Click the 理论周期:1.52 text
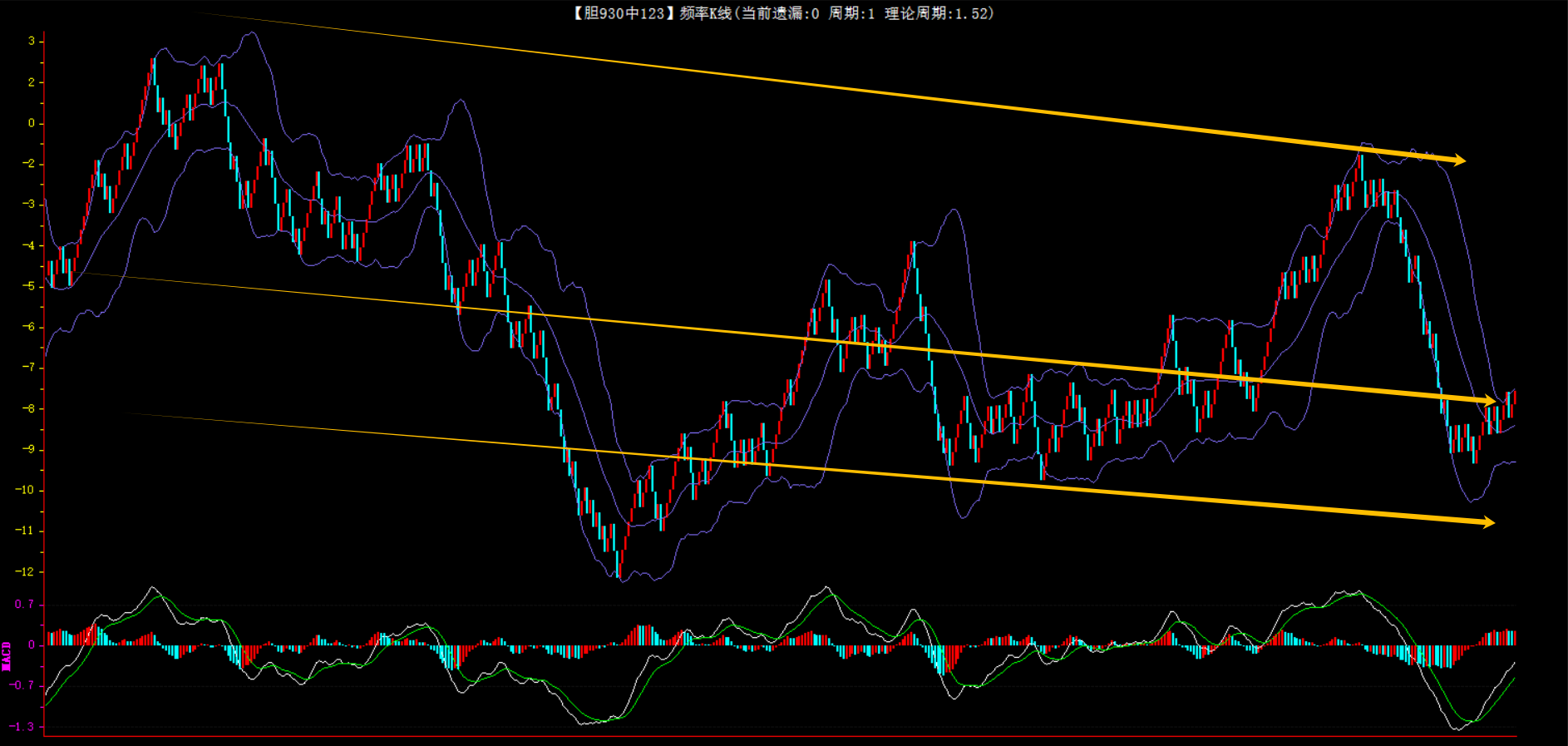 click(938, 13)
